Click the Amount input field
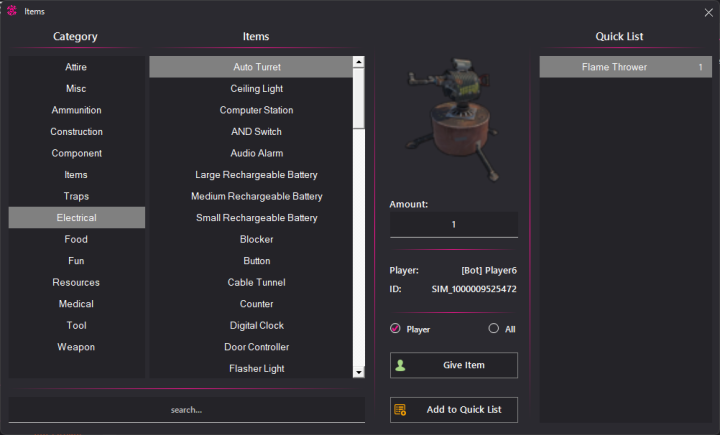720x435 pixels. point(454,225)
